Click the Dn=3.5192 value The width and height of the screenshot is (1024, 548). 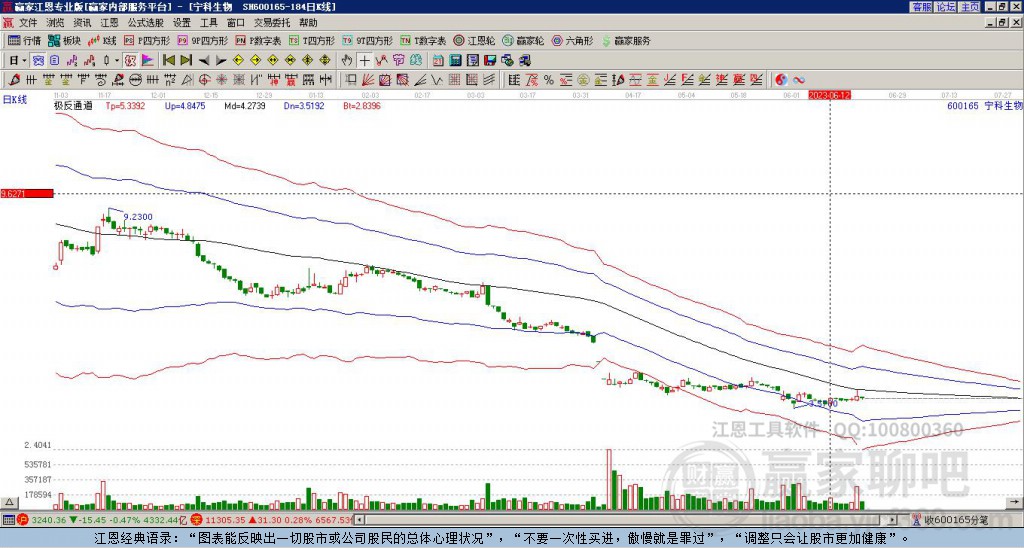pyautogui.click(x=302, y=106)
